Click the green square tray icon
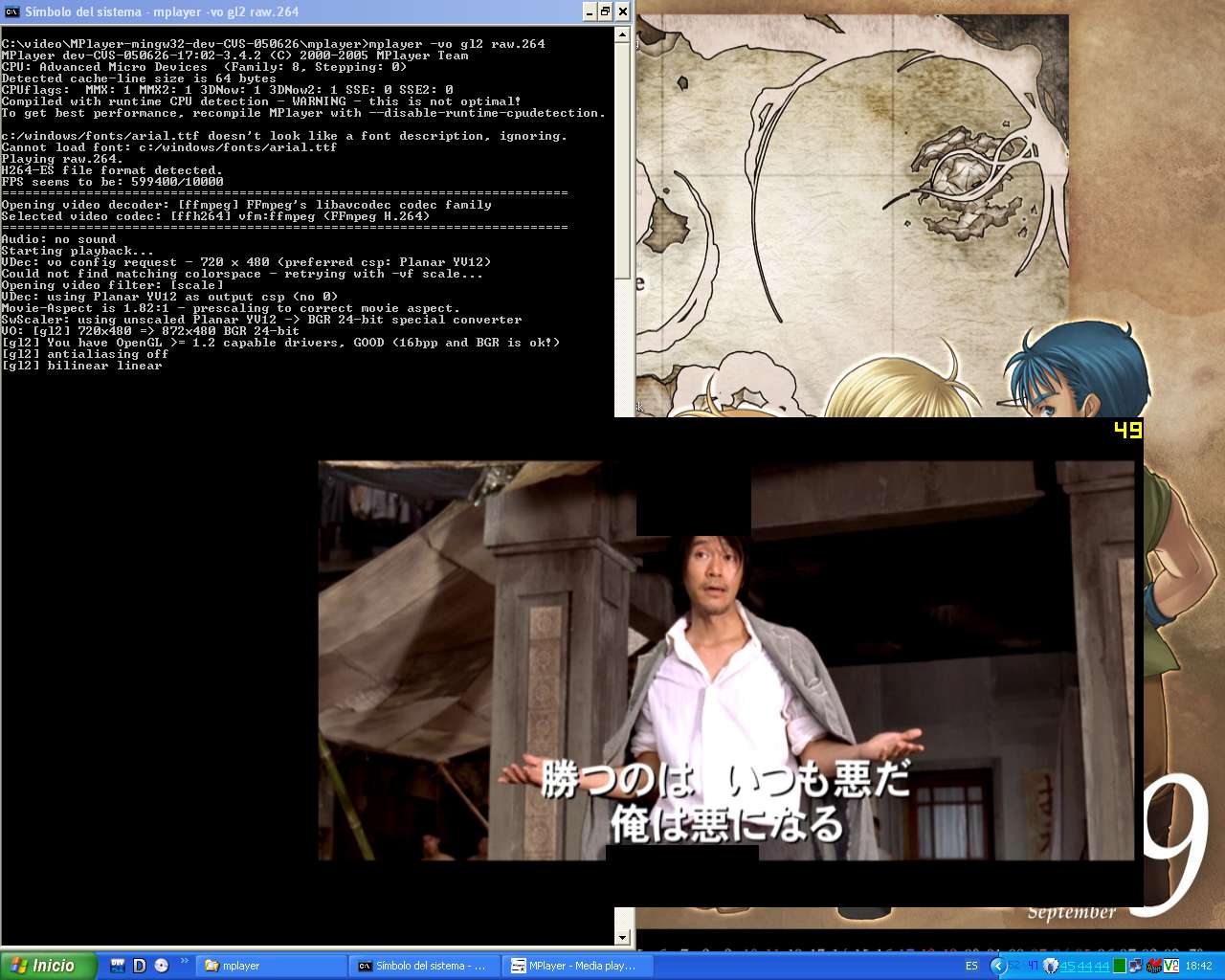This screenshot has height=980, width=1225. click(x=1119, y=967)
